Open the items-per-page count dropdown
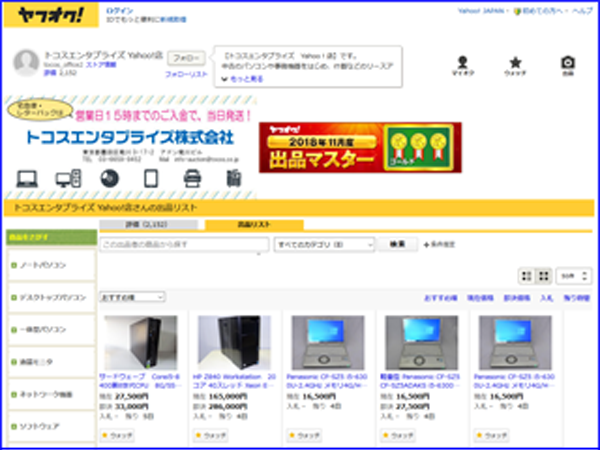Screen dimensions: 600x450 (x=570, y=275)
